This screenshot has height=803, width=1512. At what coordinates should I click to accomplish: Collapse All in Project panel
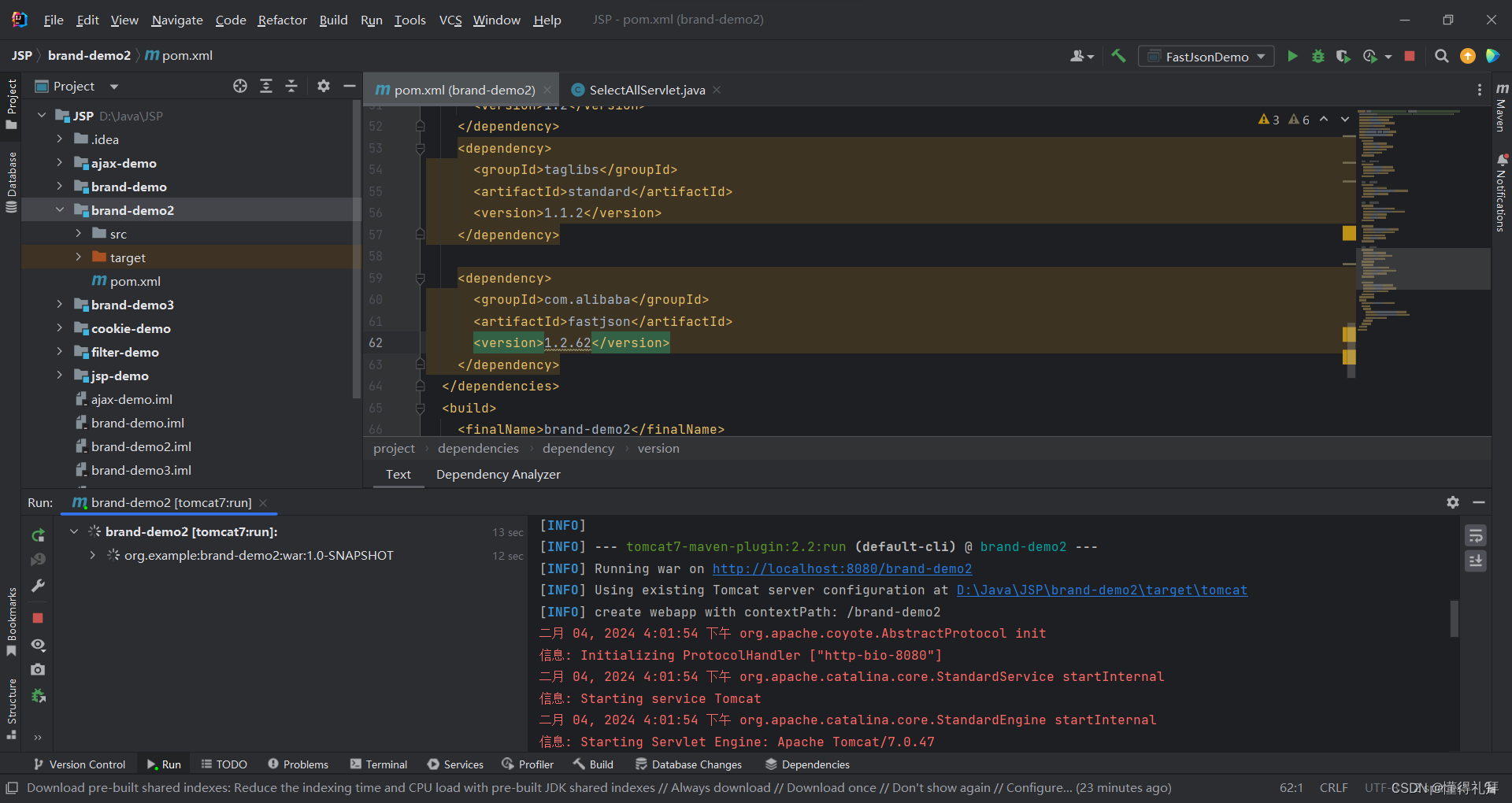pos(291,86)
